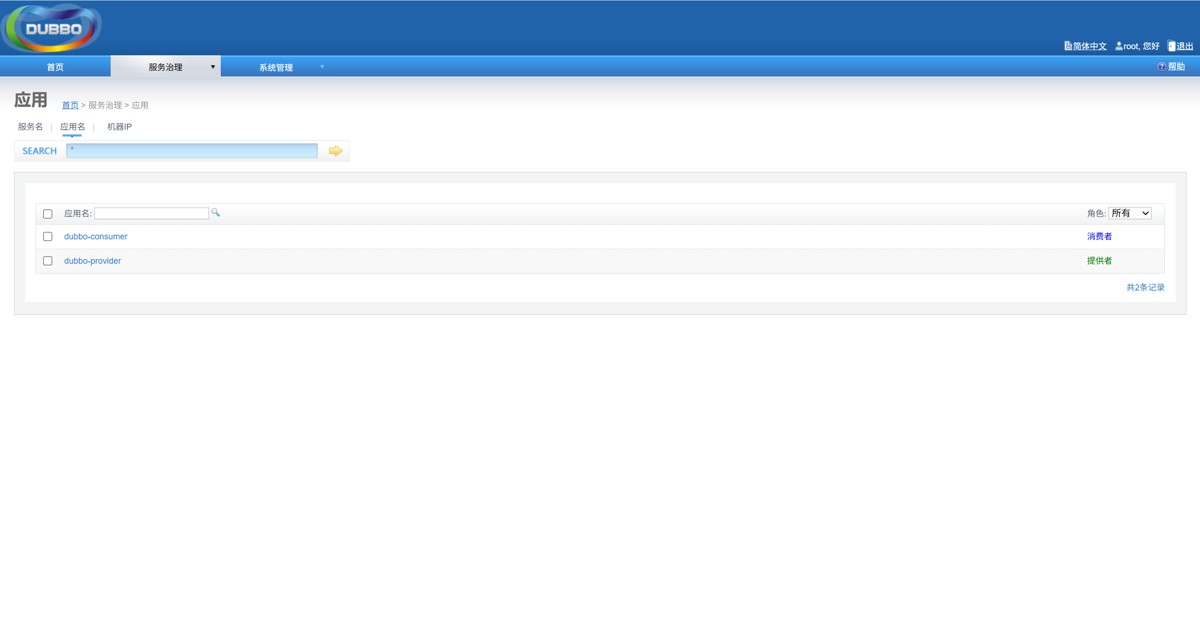Open the dubbo-consumer application link
The image size is (1200, 631).
click(x=96, y=237)
